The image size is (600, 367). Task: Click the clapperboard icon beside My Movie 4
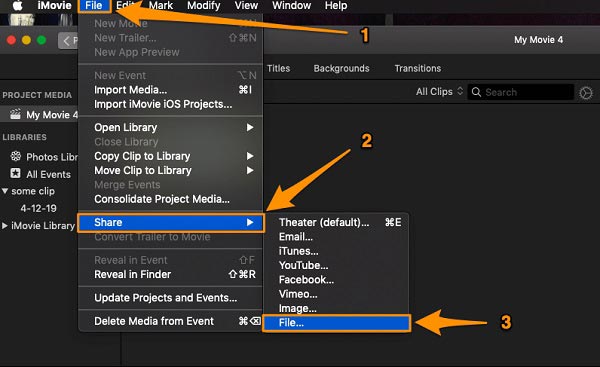(15, 114)
